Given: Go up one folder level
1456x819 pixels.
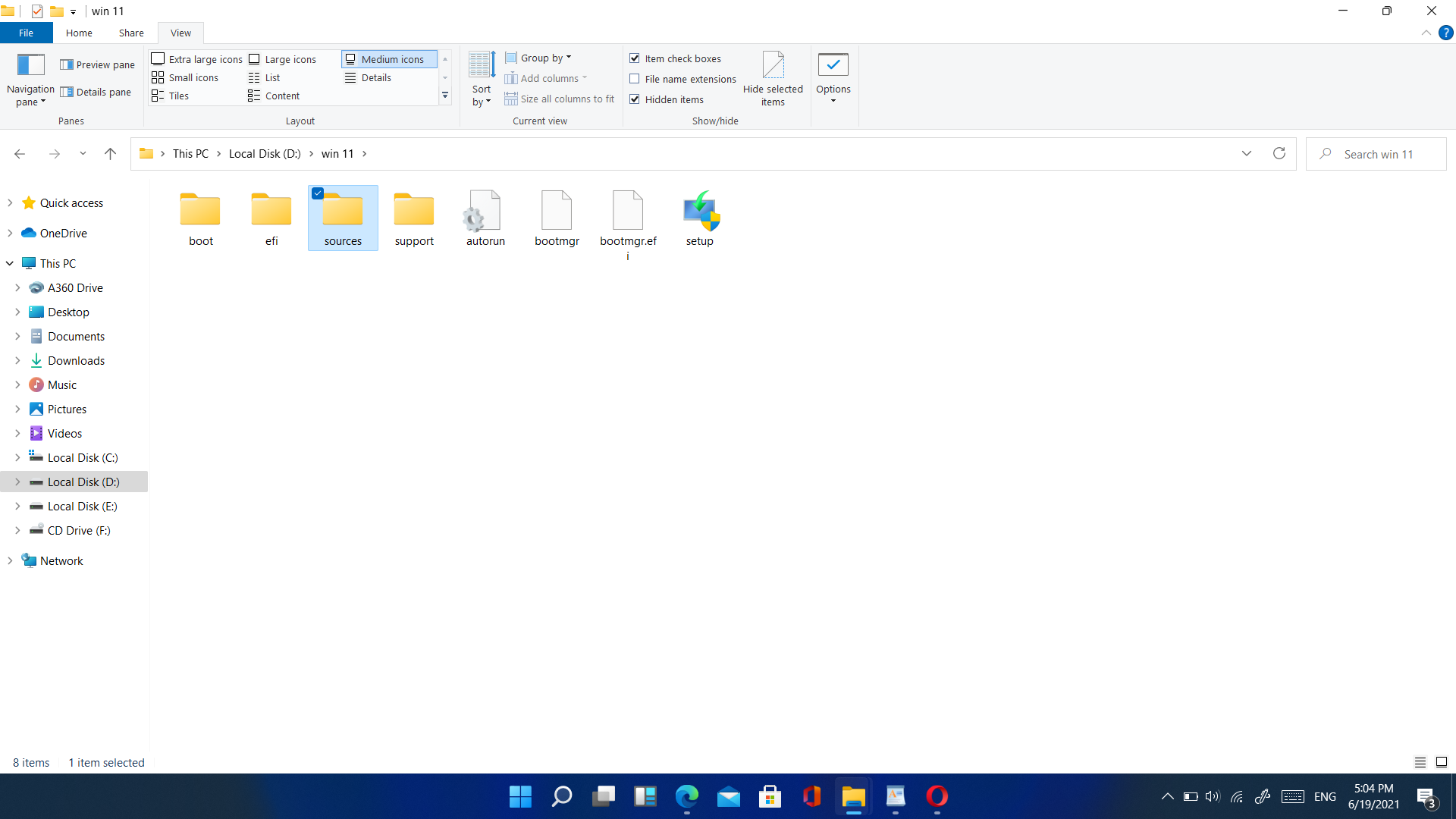Looking at the screenshot, I should 110,153.
